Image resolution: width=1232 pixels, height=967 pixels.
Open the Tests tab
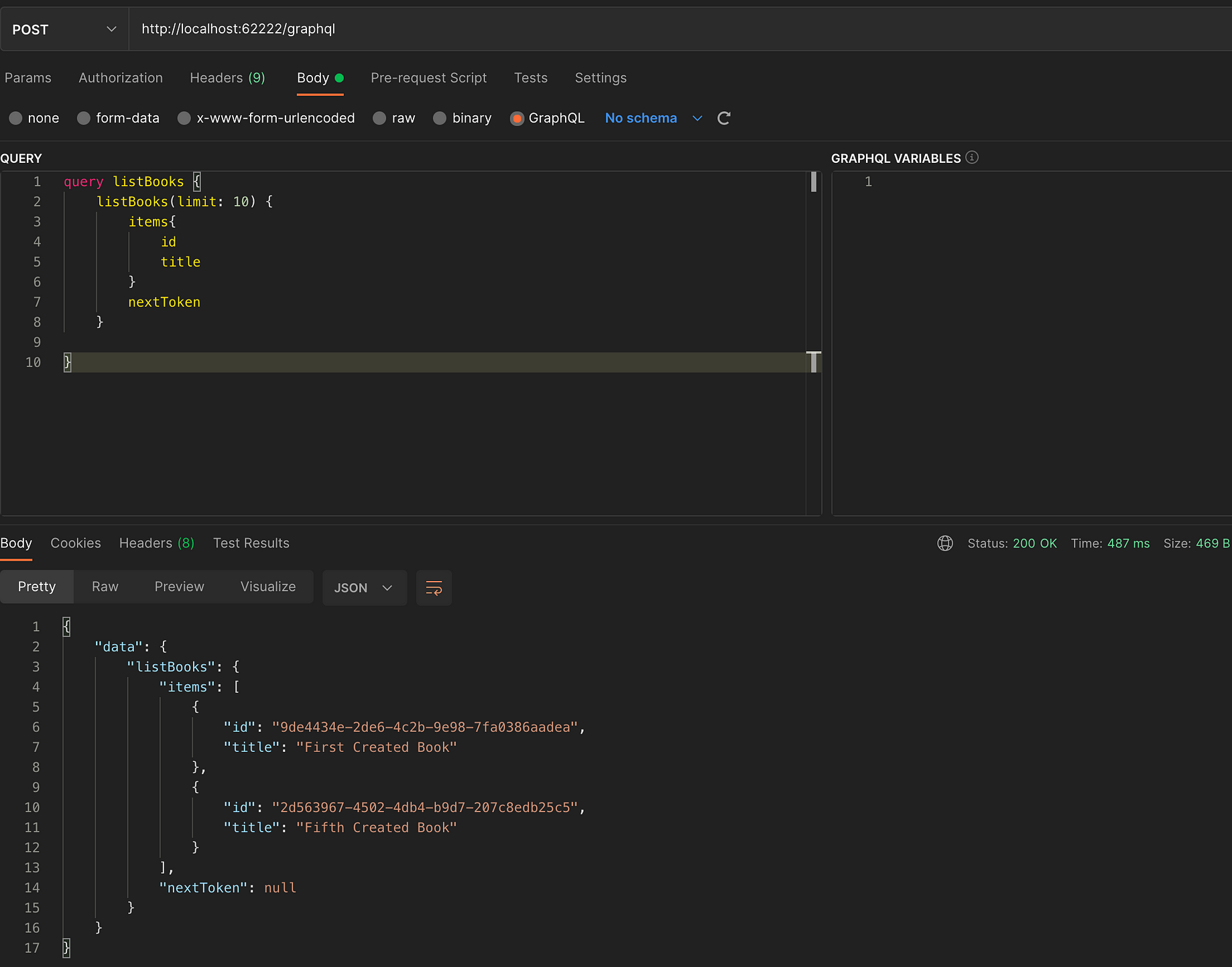[530, 78]
